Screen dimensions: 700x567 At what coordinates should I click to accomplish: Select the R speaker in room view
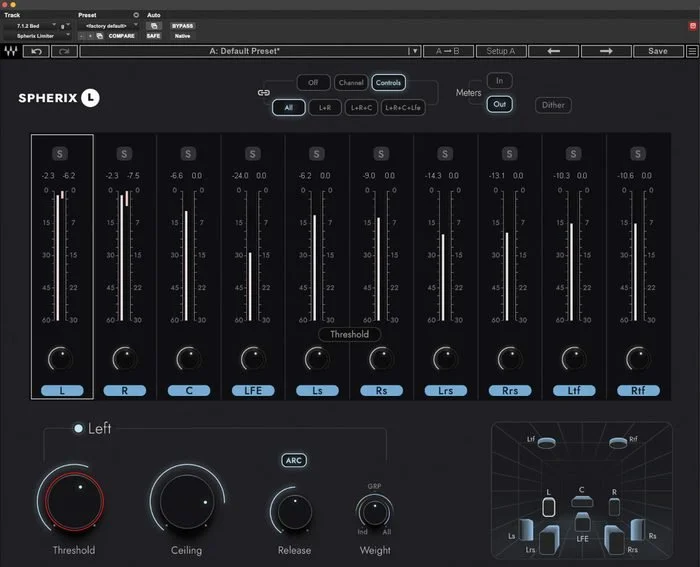tap(614, 507)
